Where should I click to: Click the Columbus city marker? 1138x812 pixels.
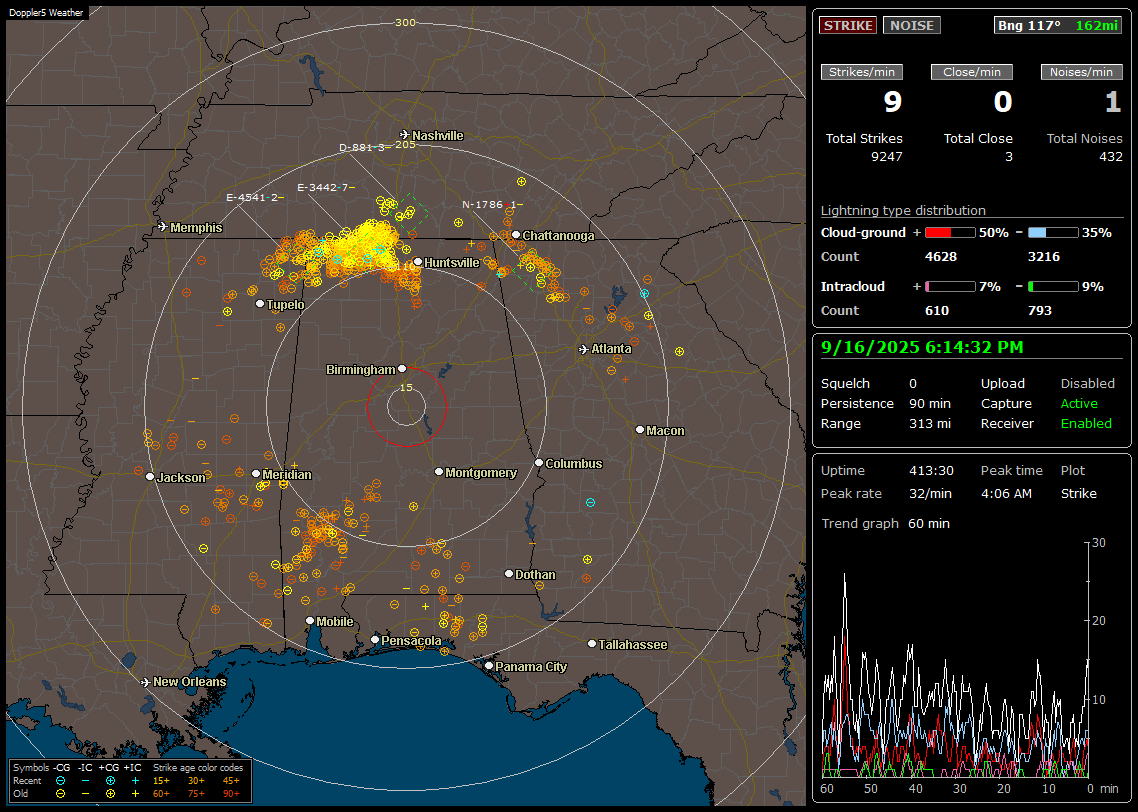[539, 462]
